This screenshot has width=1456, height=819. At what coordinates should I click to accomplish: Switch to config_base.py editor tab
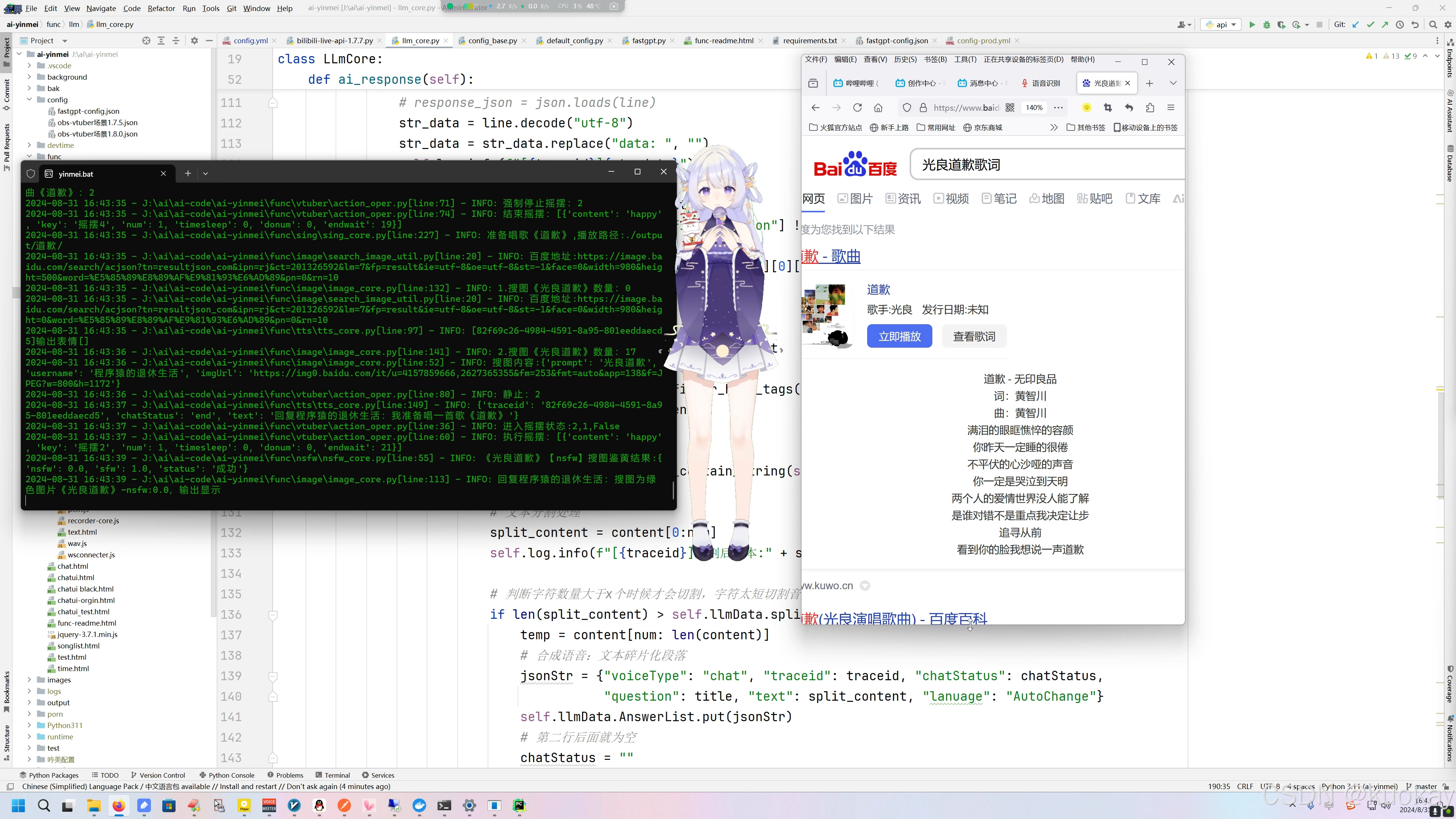[492, 41]
